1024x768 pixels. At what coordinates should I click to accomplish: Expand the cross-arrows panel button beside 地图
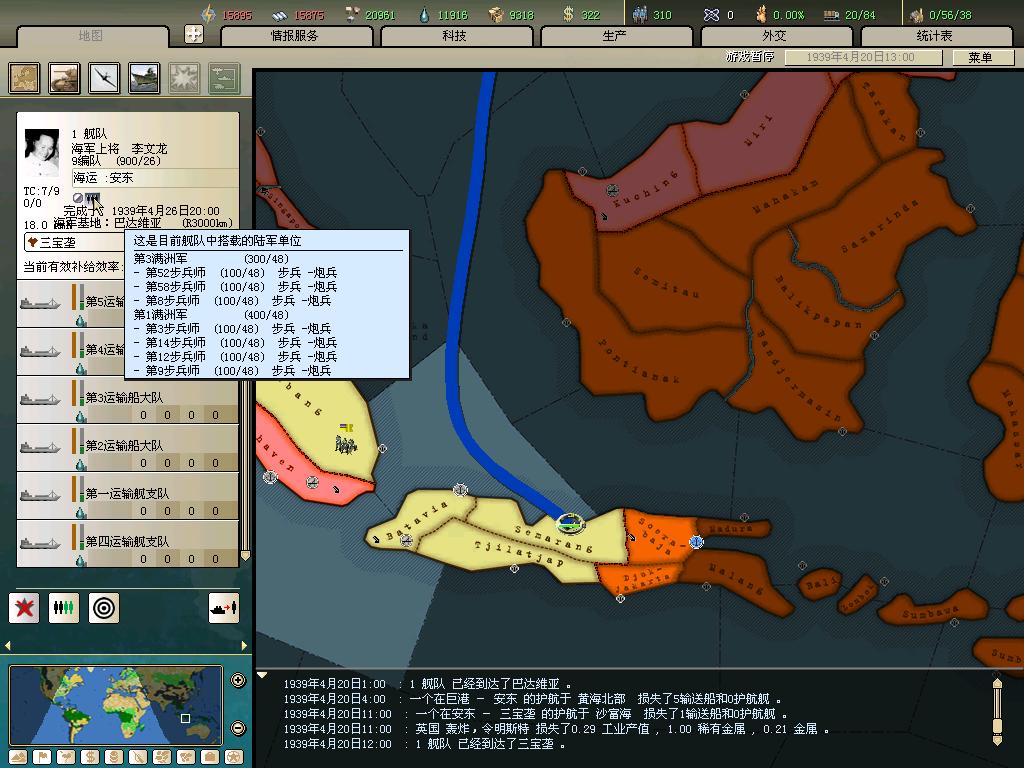(194, 35)
